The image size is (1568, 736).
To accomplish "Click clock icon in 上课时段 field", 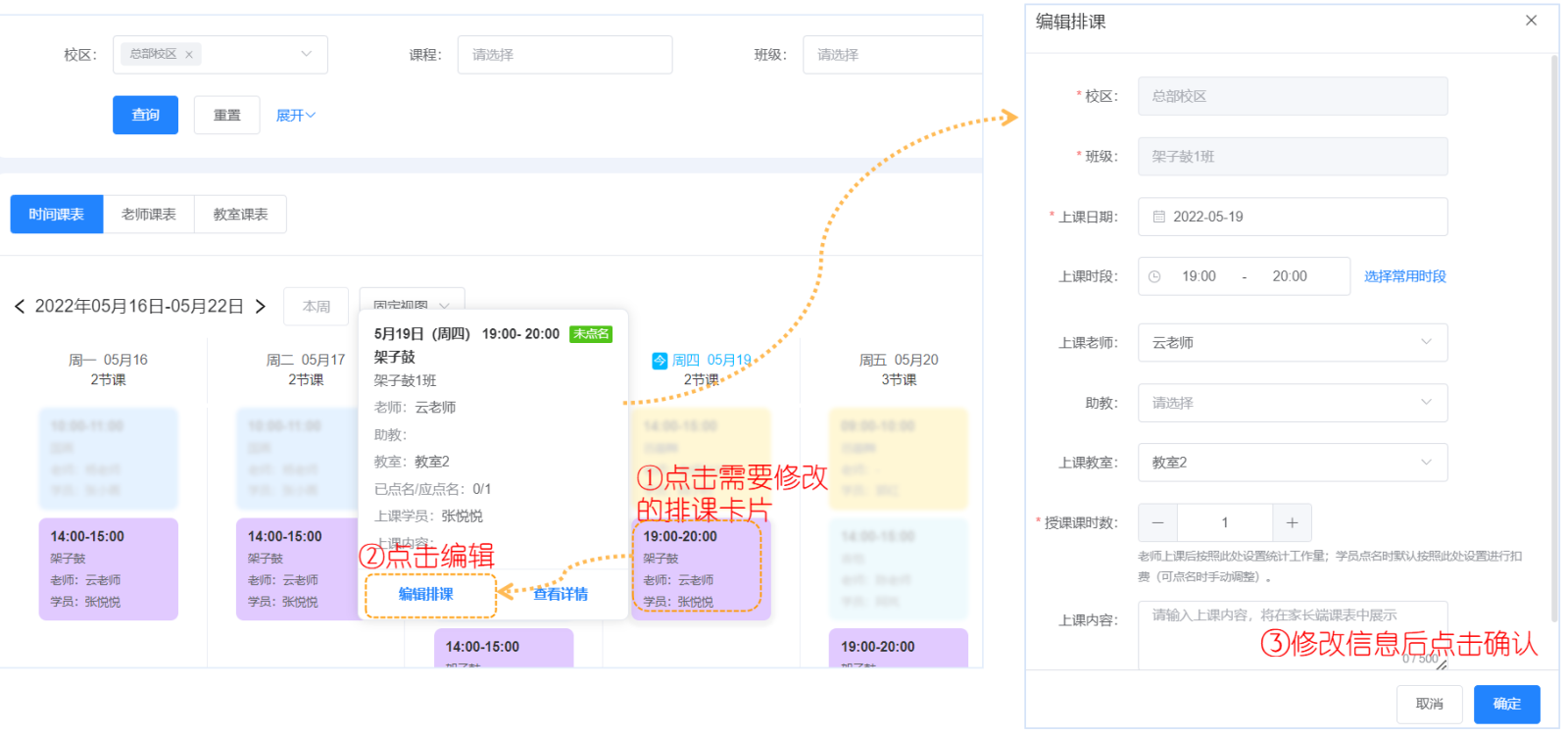I will pyautogui.click(x=1154, y=276).
